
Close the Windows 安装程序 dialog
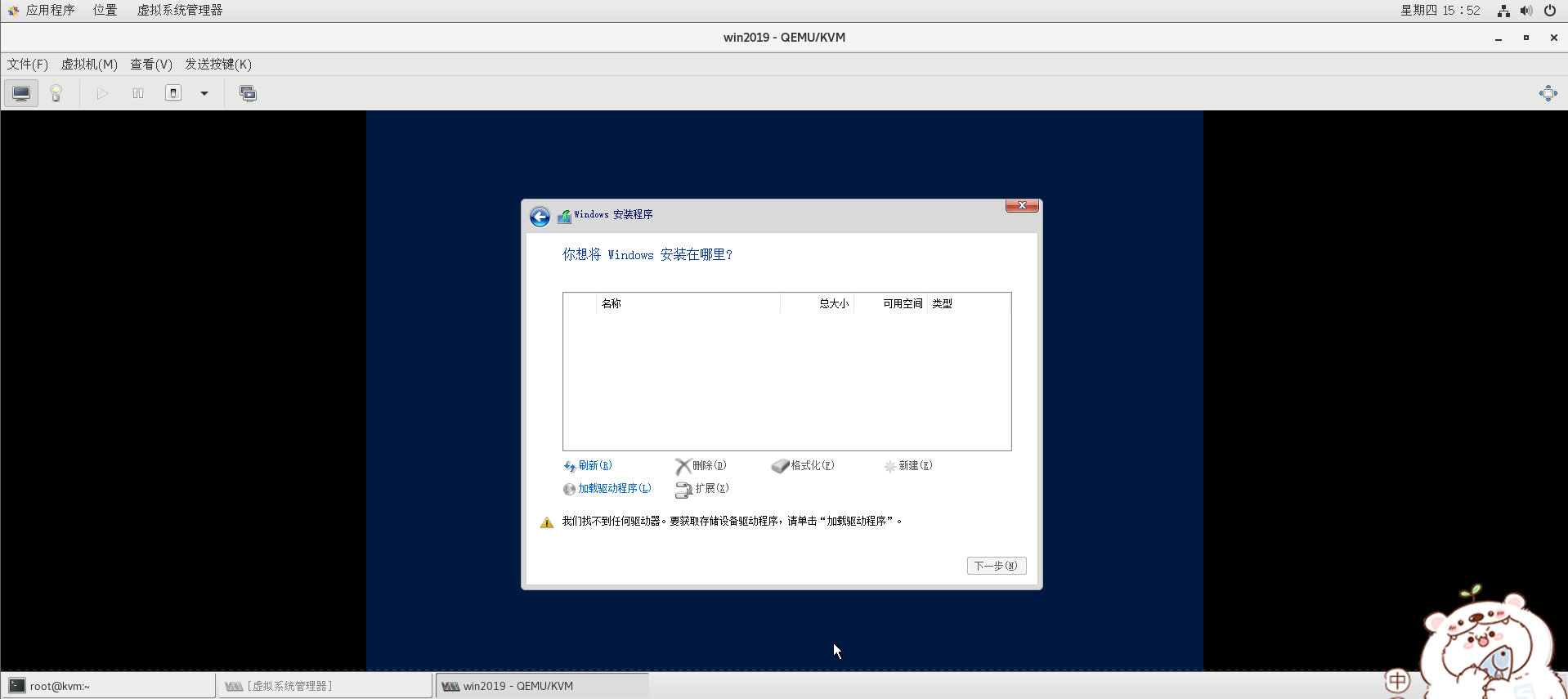(1022, 205)
